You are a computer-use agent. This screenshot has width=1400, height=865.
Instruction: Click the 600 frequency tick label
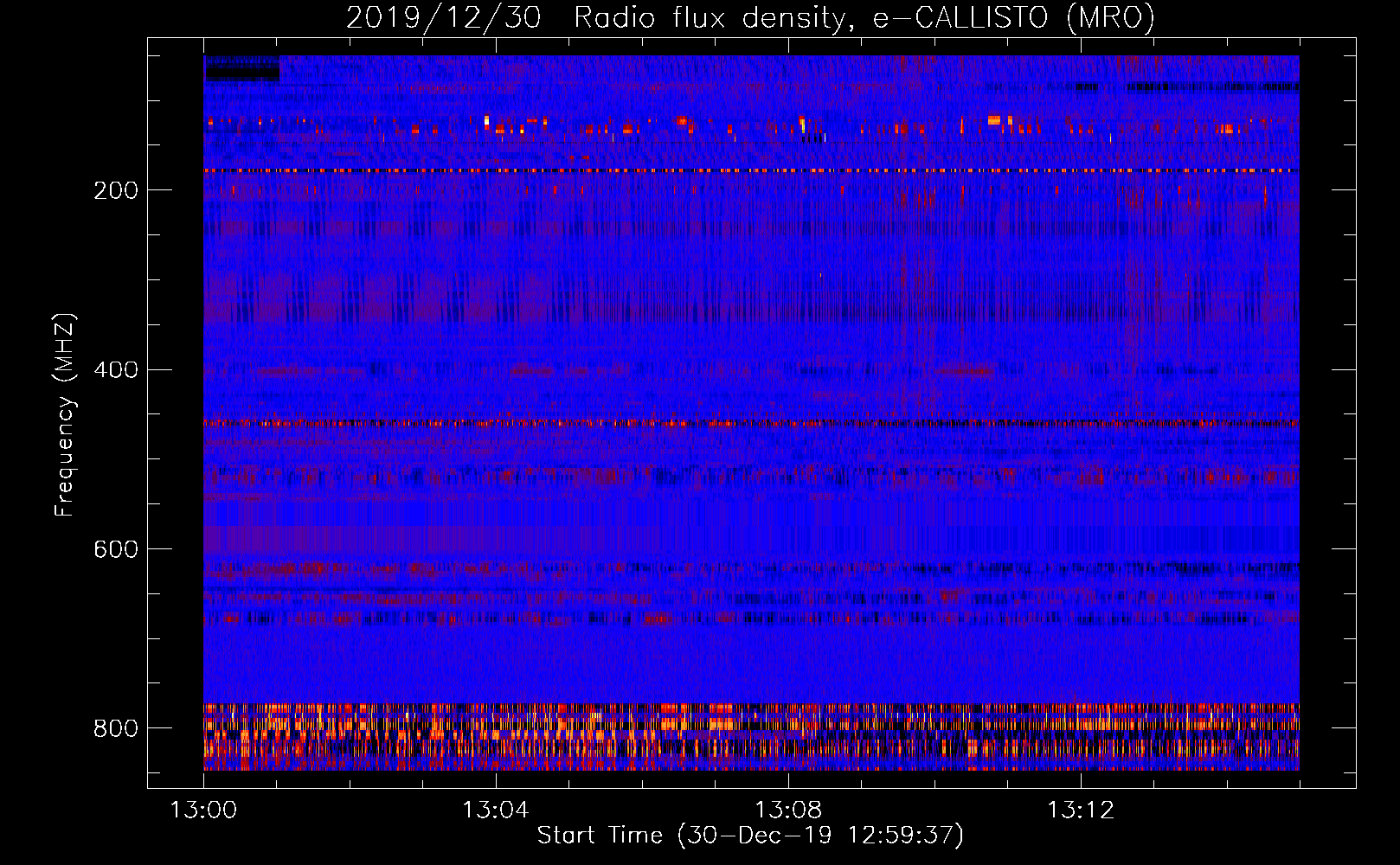(116, 550)
